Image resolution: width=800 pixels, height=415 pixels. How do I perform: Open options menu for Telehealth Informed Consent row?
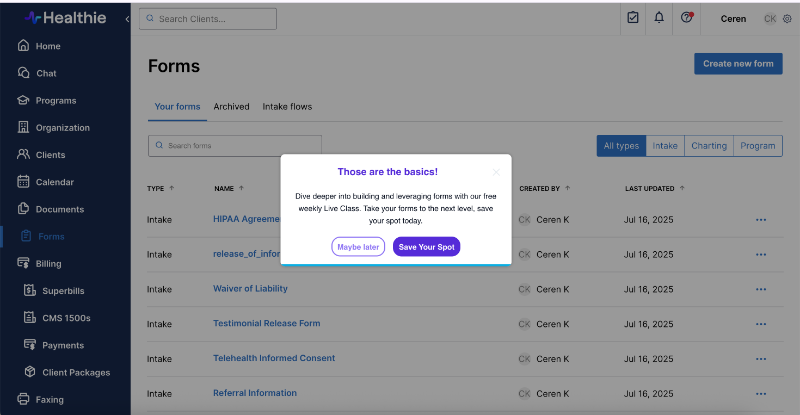click(761, 358)
